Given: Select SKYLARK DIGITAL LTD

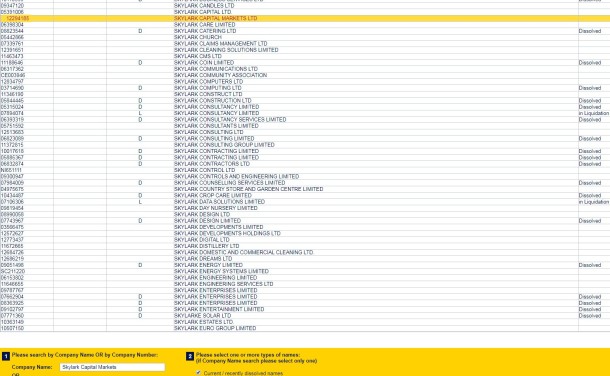Looking at the screenshot, I should pyautogui.click(x=202, y=240).
